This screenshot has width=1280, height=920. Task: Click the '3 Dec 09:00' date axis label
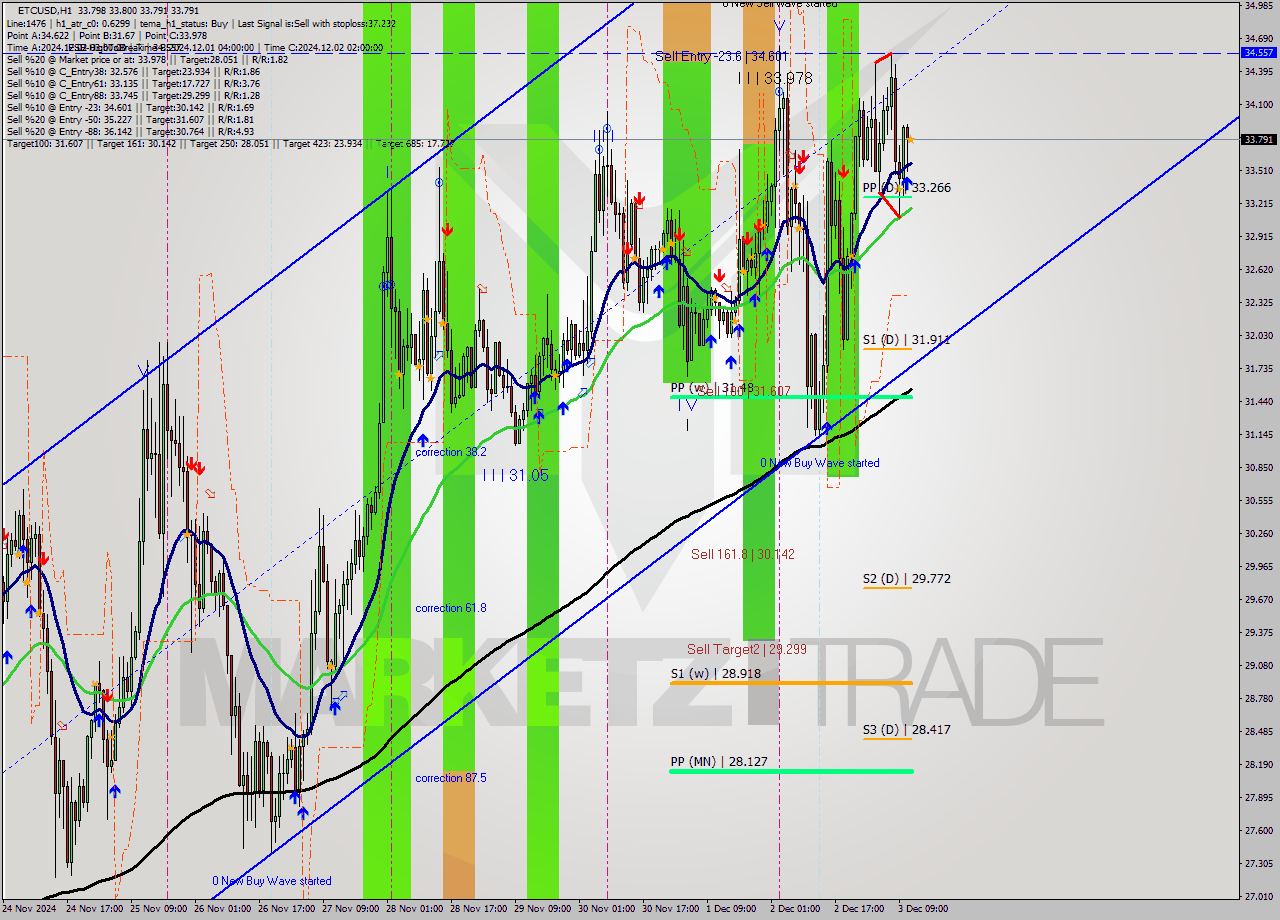click(923, 909)
